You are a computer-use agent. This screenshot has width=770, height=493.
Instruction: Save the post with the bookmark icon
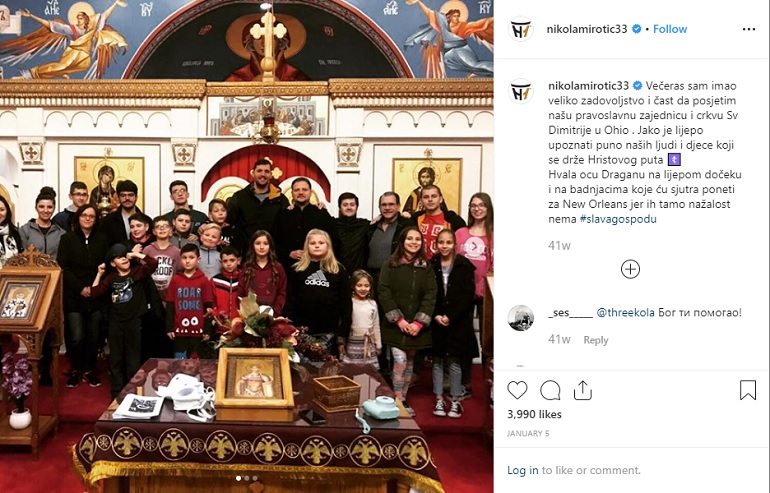click(x=747, y=390)
